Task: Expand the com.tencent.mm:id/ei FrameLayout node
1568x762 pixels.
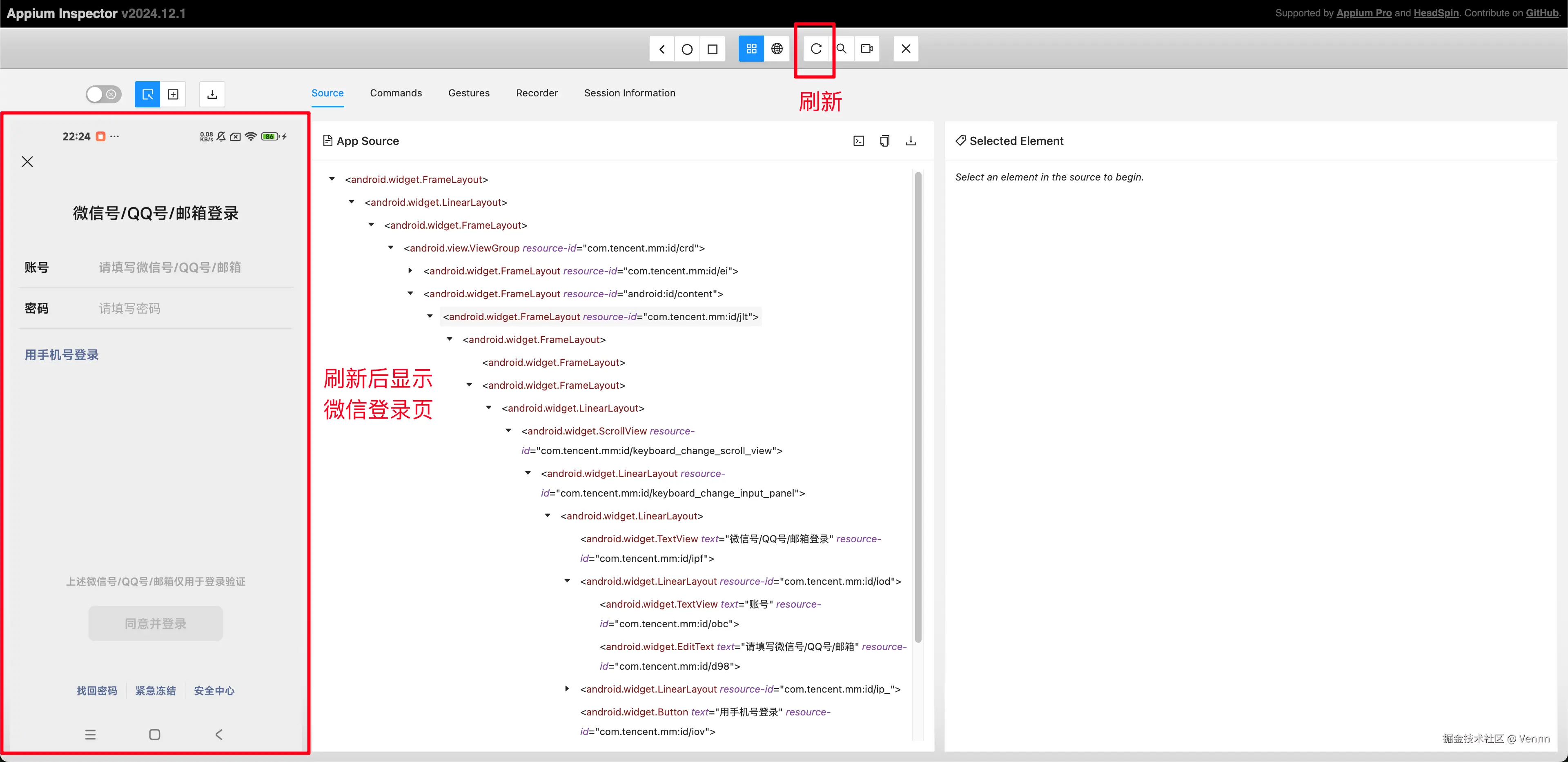Action: [410, 270]
